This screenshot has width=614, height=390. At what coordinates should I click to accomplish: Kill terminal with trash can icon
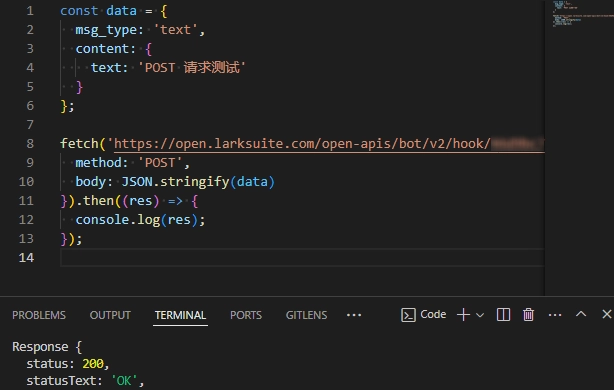[528, 314]
